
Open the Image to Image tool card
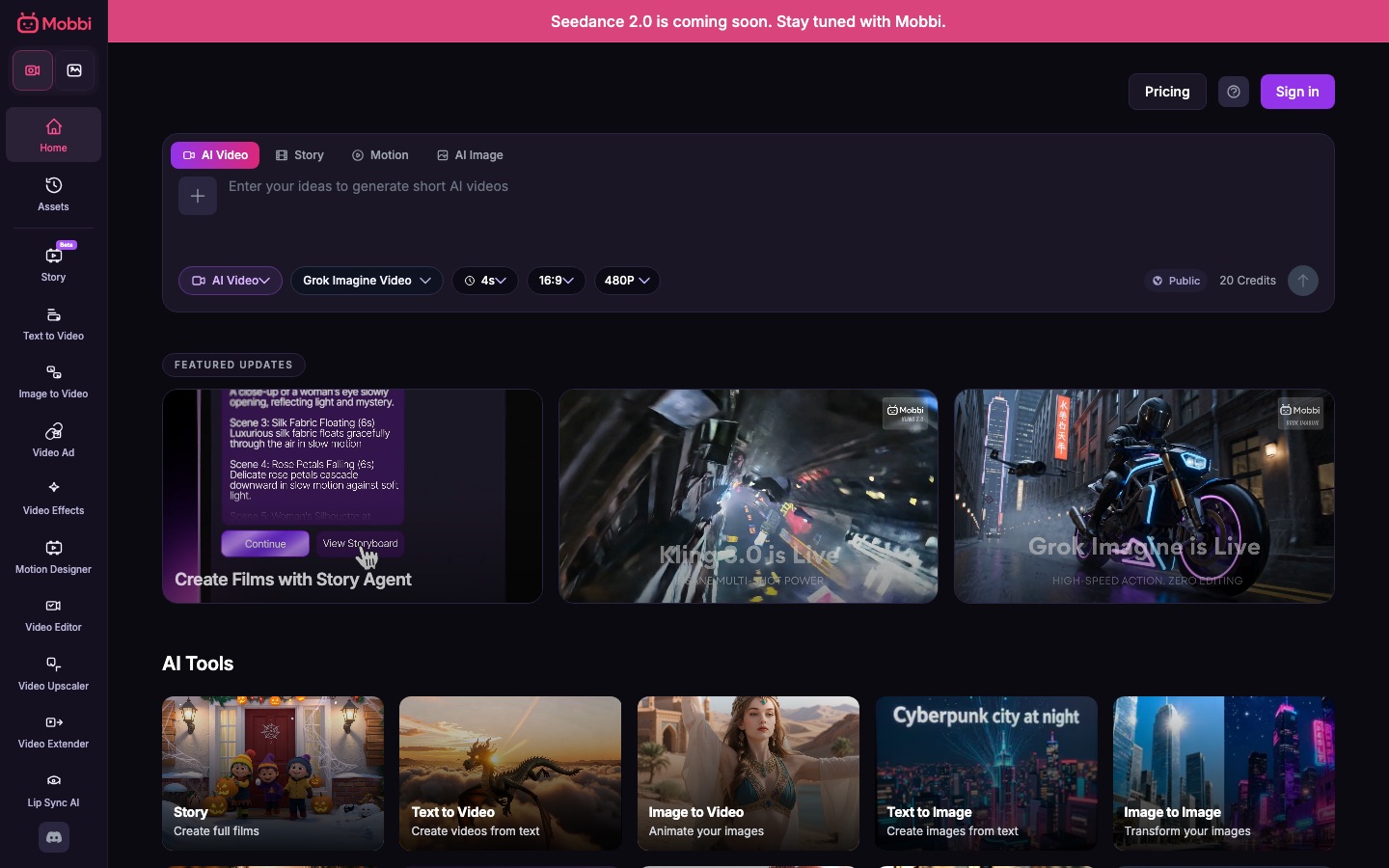(x=1224, y=773)
